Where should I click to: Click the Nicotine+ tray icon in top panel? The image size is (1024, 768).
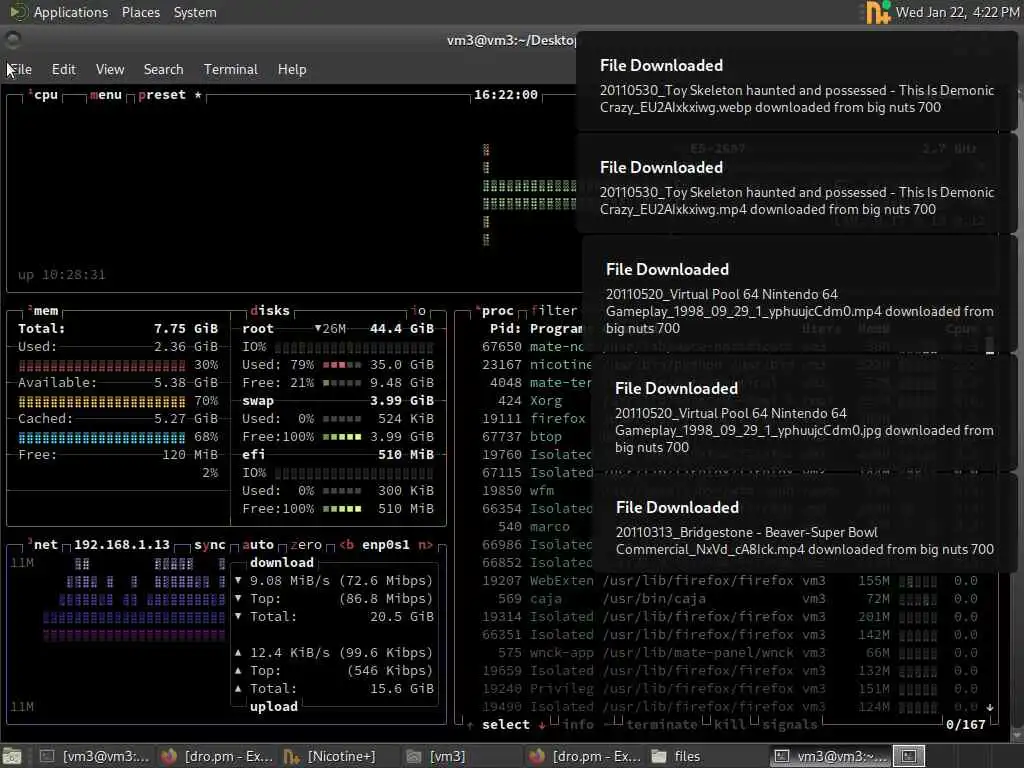pos(878,12)
